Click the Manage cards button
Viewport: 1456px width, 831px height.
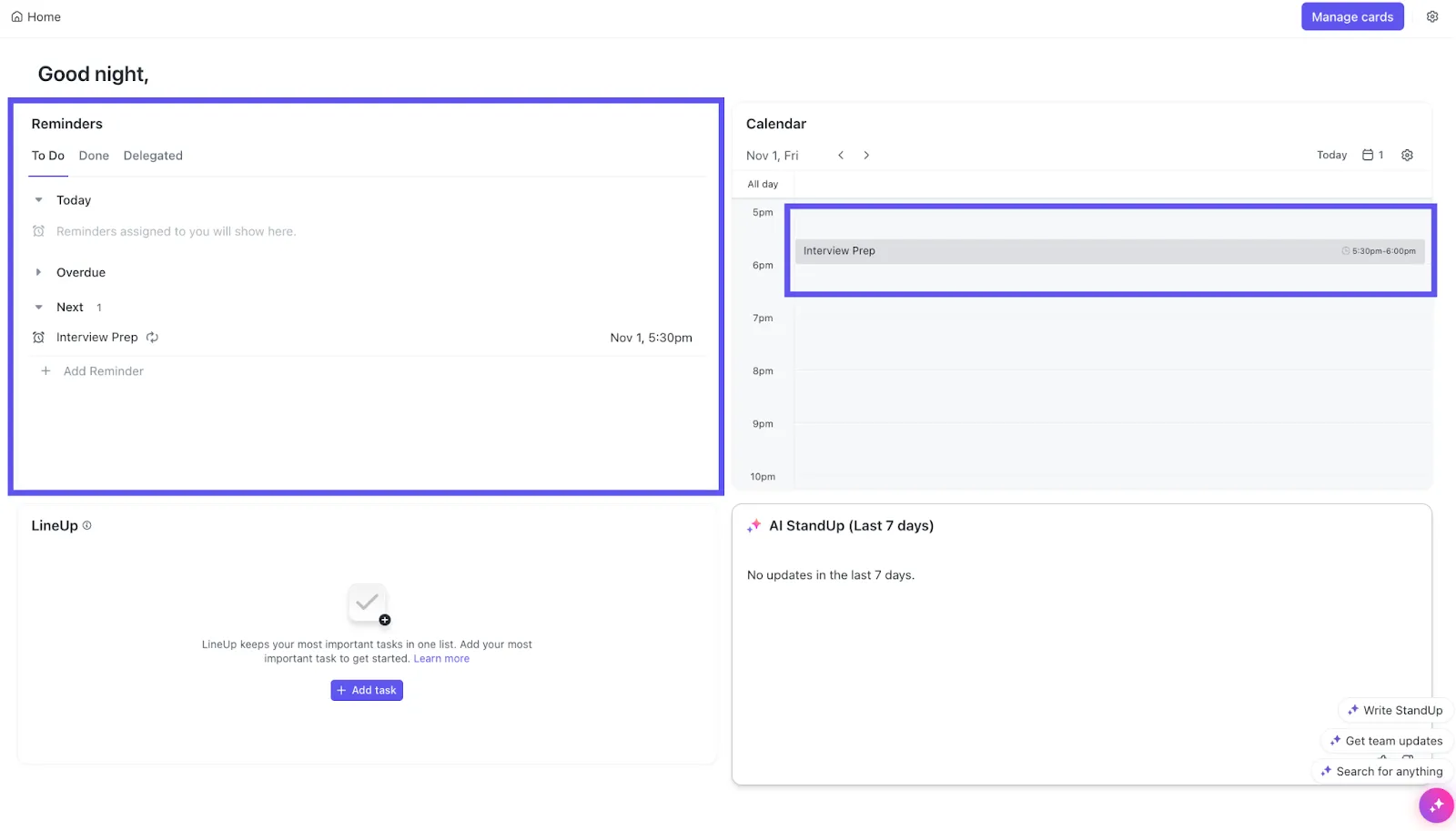coord(1352,16)
